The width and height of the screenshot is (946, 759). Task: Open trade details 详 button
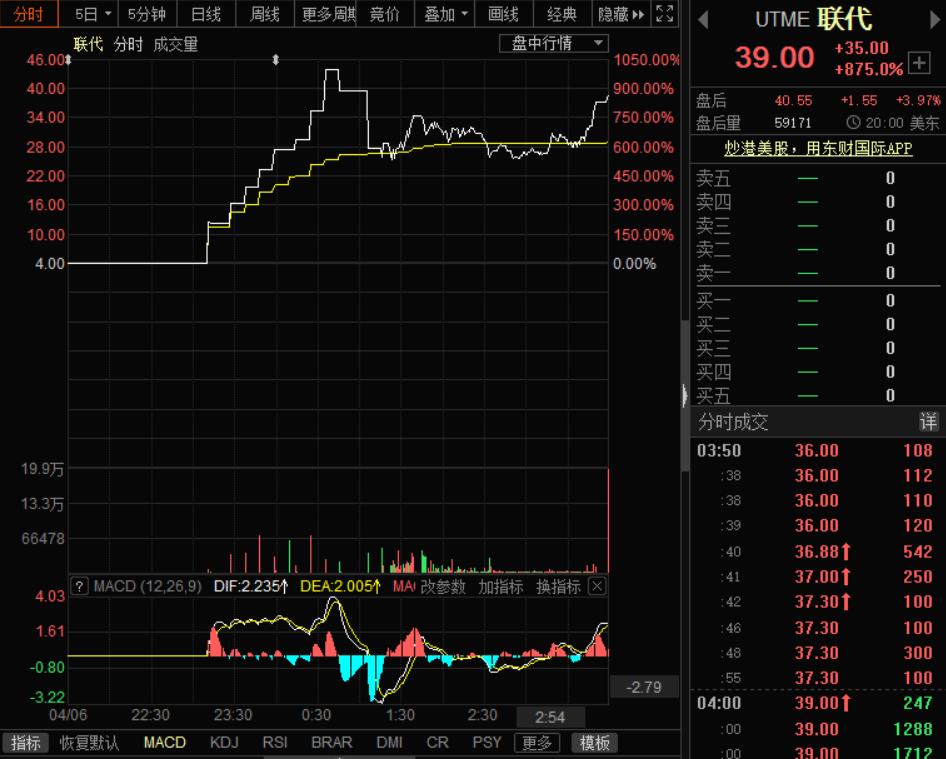pos(928,422)
